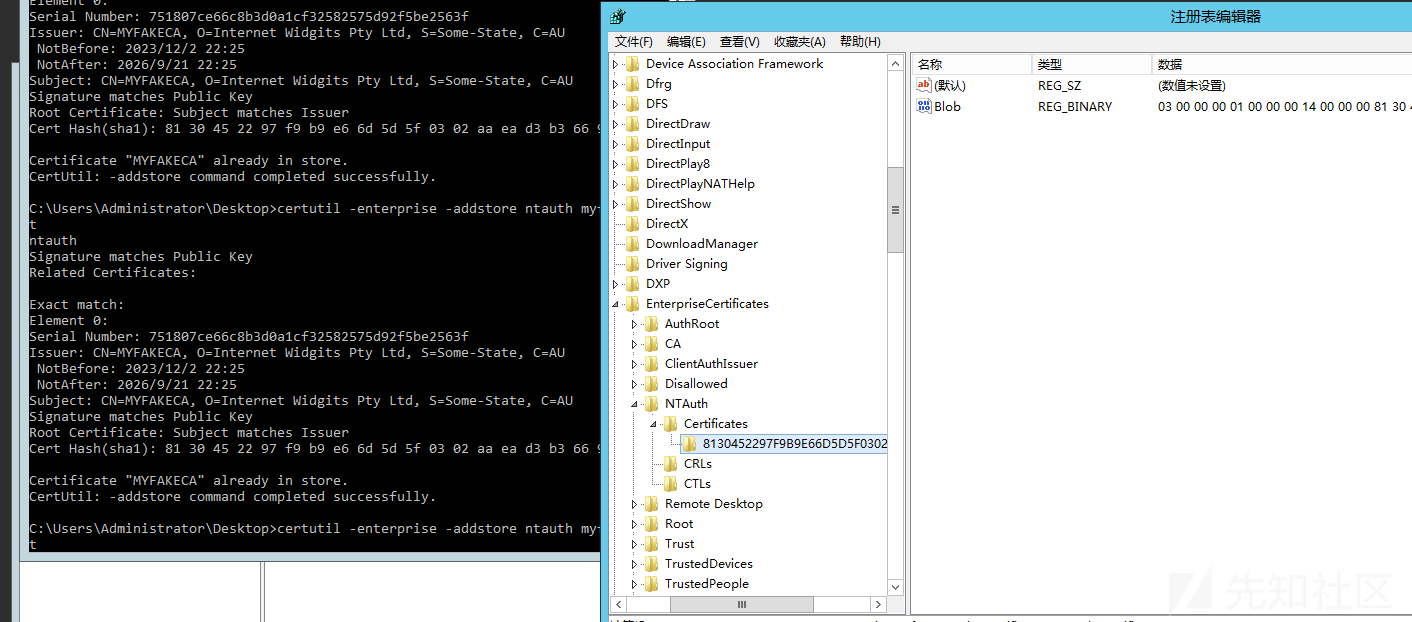Image resolution: width=1412 pixels, height=622 pixels.
Task: Collapse the EnterpriseCertificates tree node
Action: point(616,304)
